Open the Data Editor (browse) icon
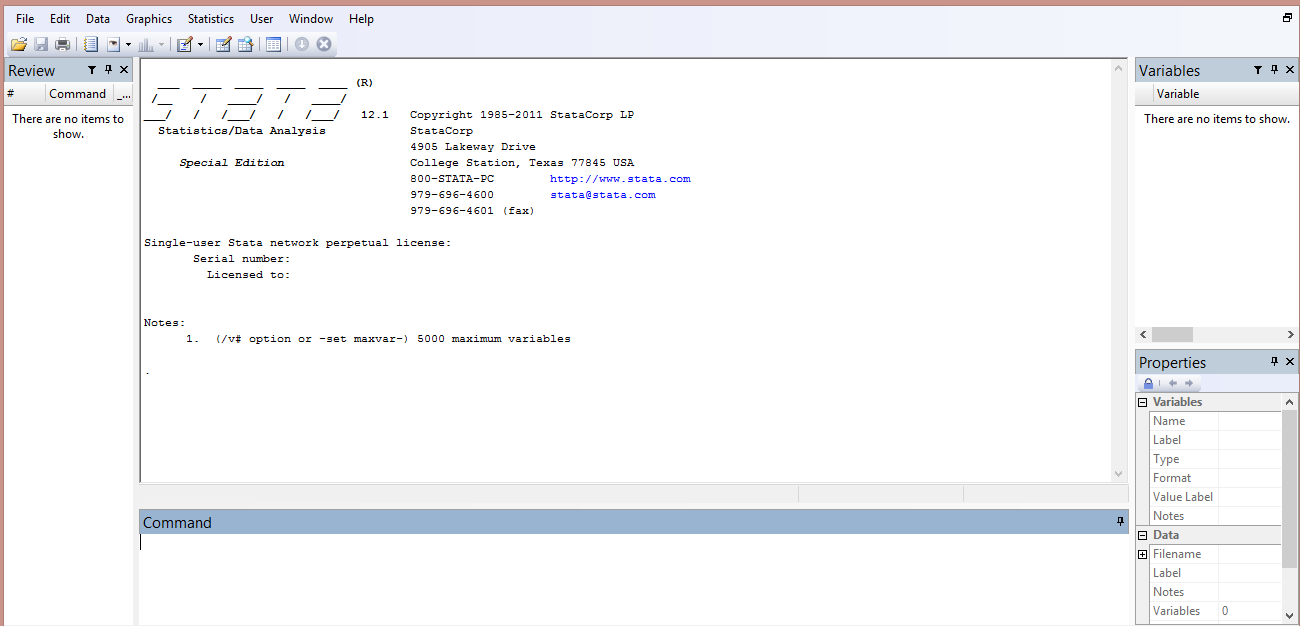The height and width of the screenshot is (626, 1300). 245,44
